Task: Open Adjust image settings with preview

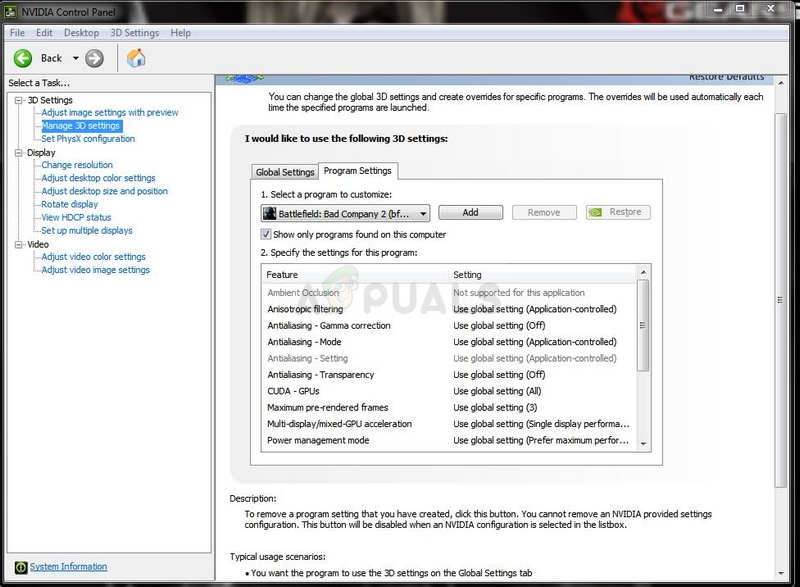Action: point(110,112)
